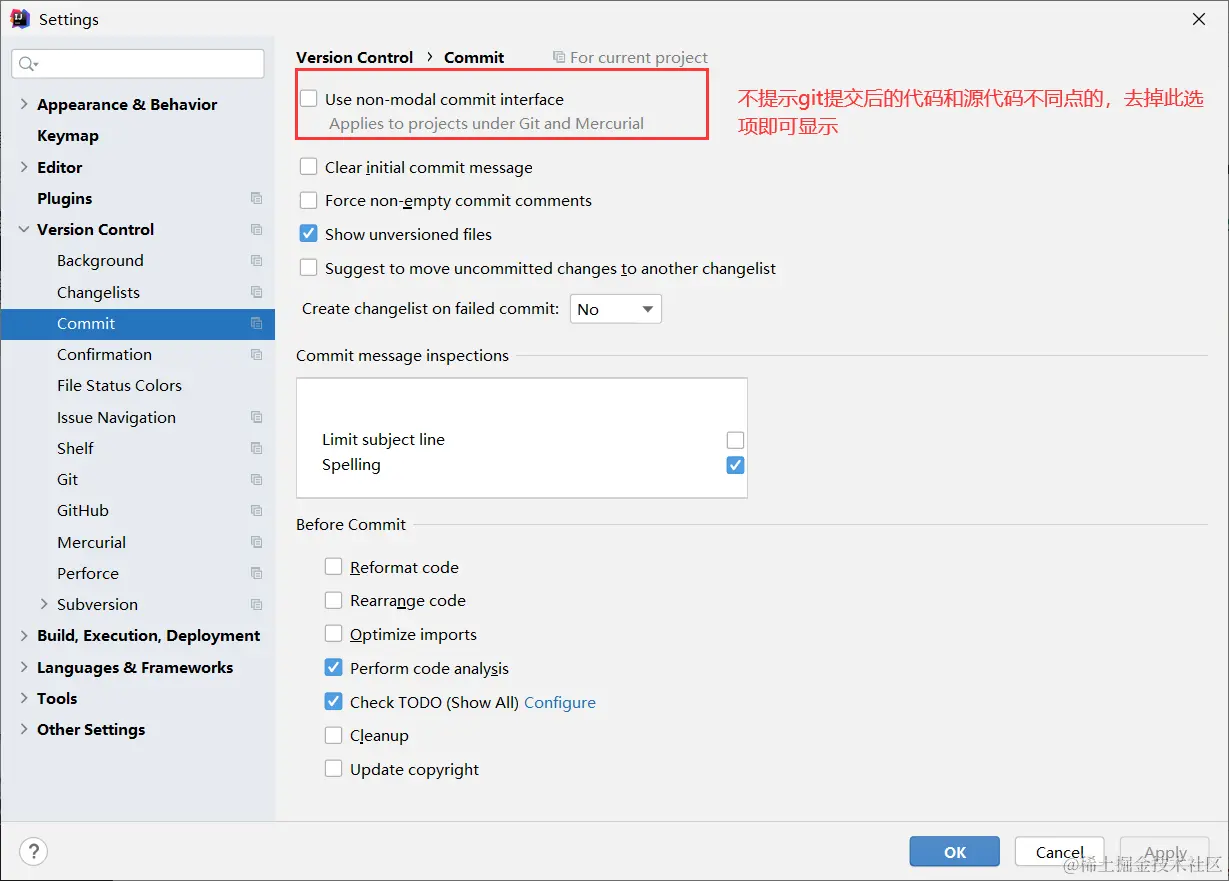Screen dimensions: 1229x881
Task: Click the project-level icon beside Git
Action: (256, 479)
